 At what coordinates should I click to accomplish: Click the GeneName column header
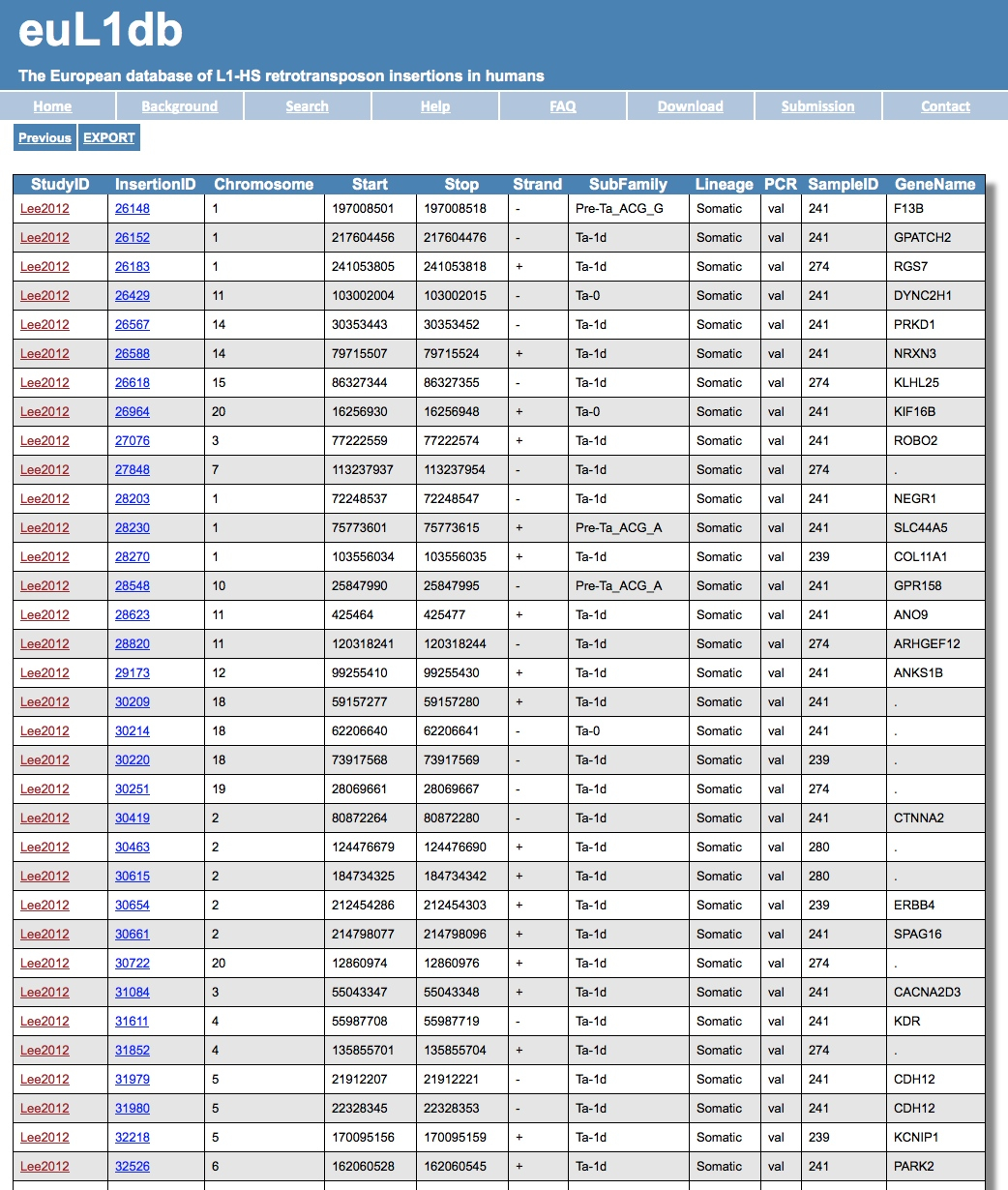coord(934,184)
